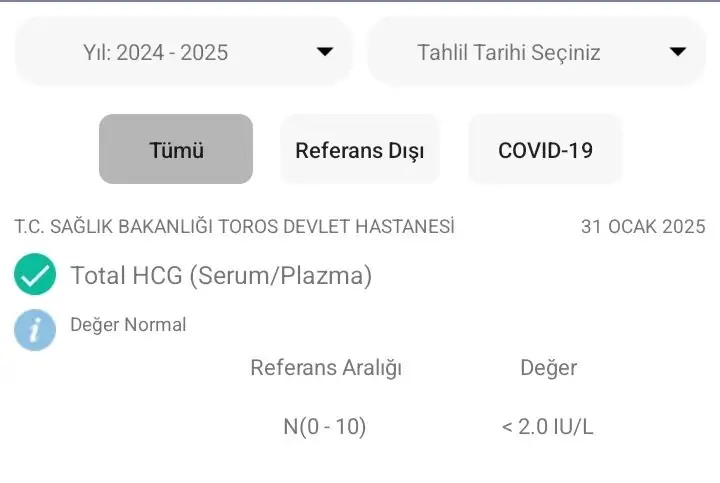The height and width of the screenshot is (483, 720).
Task: Tap the 'Değer Normal' status text
Action: coord(128,324)
